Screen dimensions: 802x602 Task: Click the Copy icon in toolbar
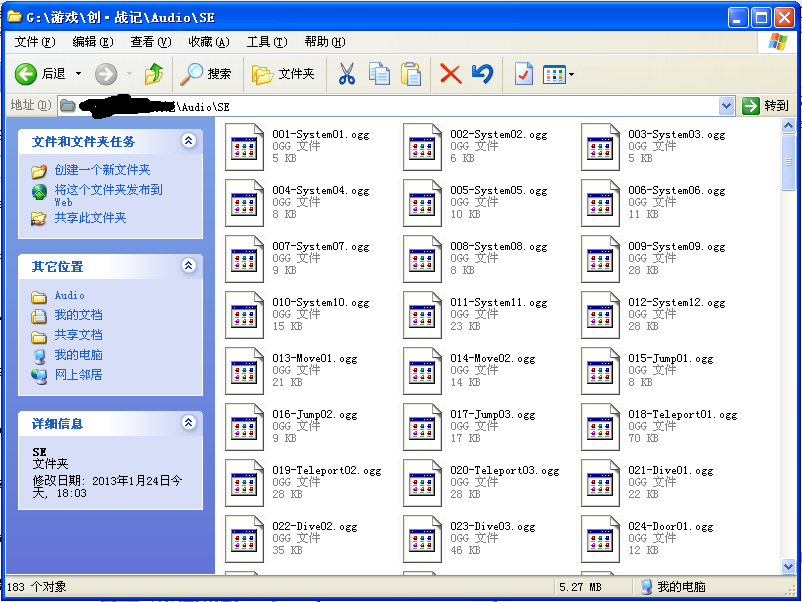(x=379, y=74)
